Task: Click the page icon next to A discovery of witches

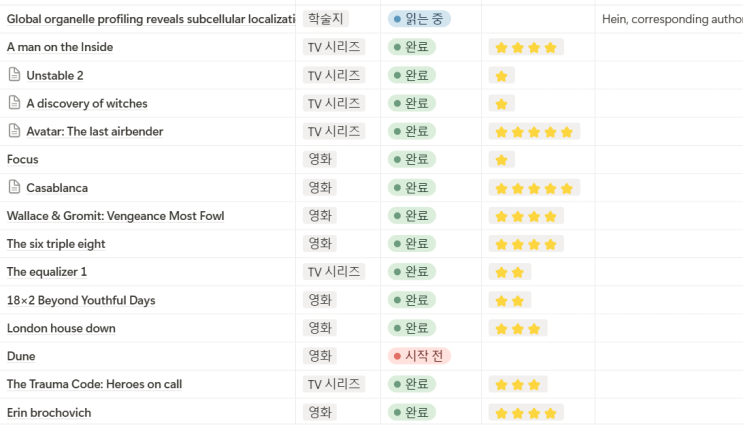Action: point(14,103)
